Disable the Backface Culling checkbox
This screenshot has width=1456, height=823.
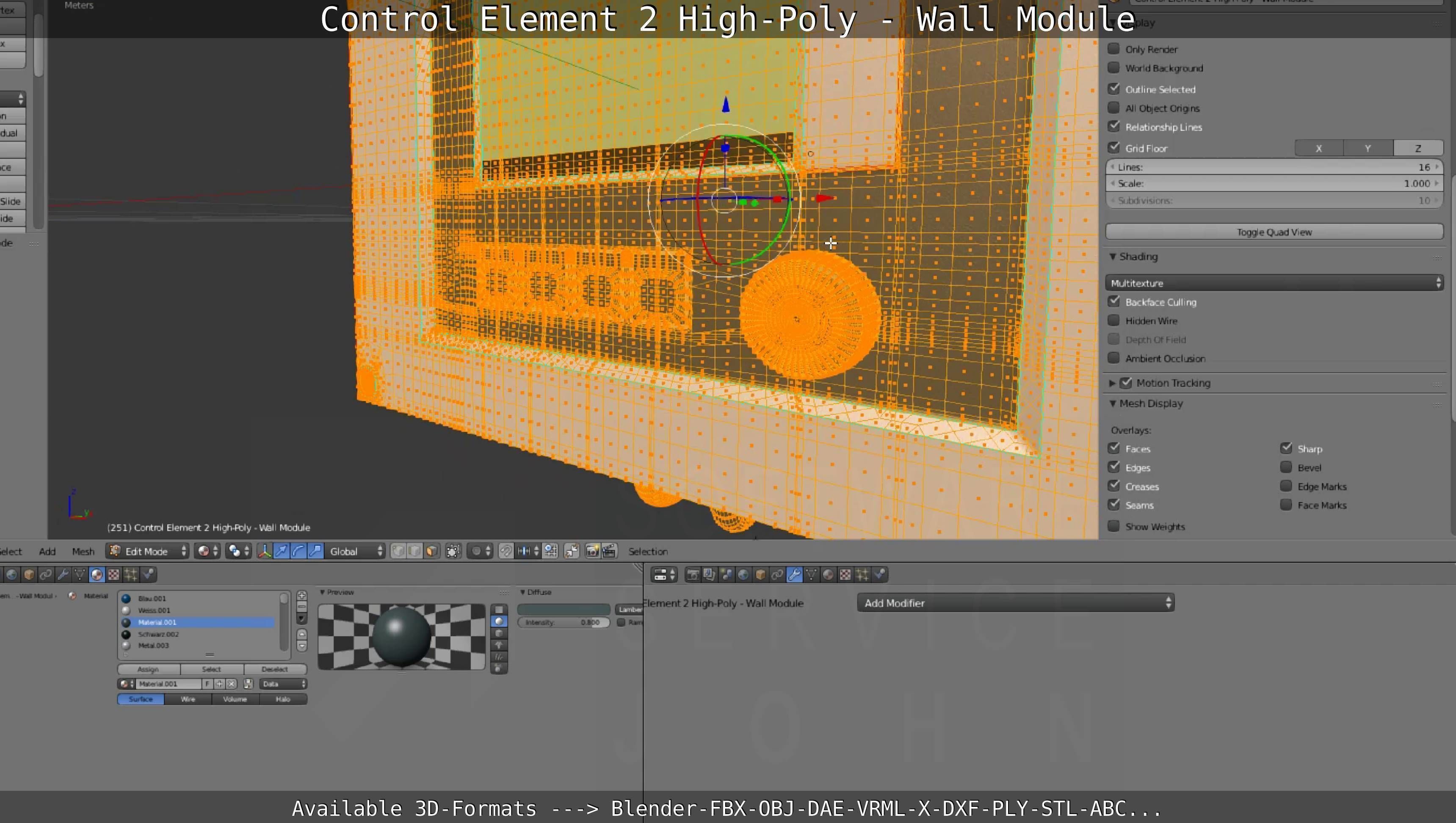tap(1113, 301)
